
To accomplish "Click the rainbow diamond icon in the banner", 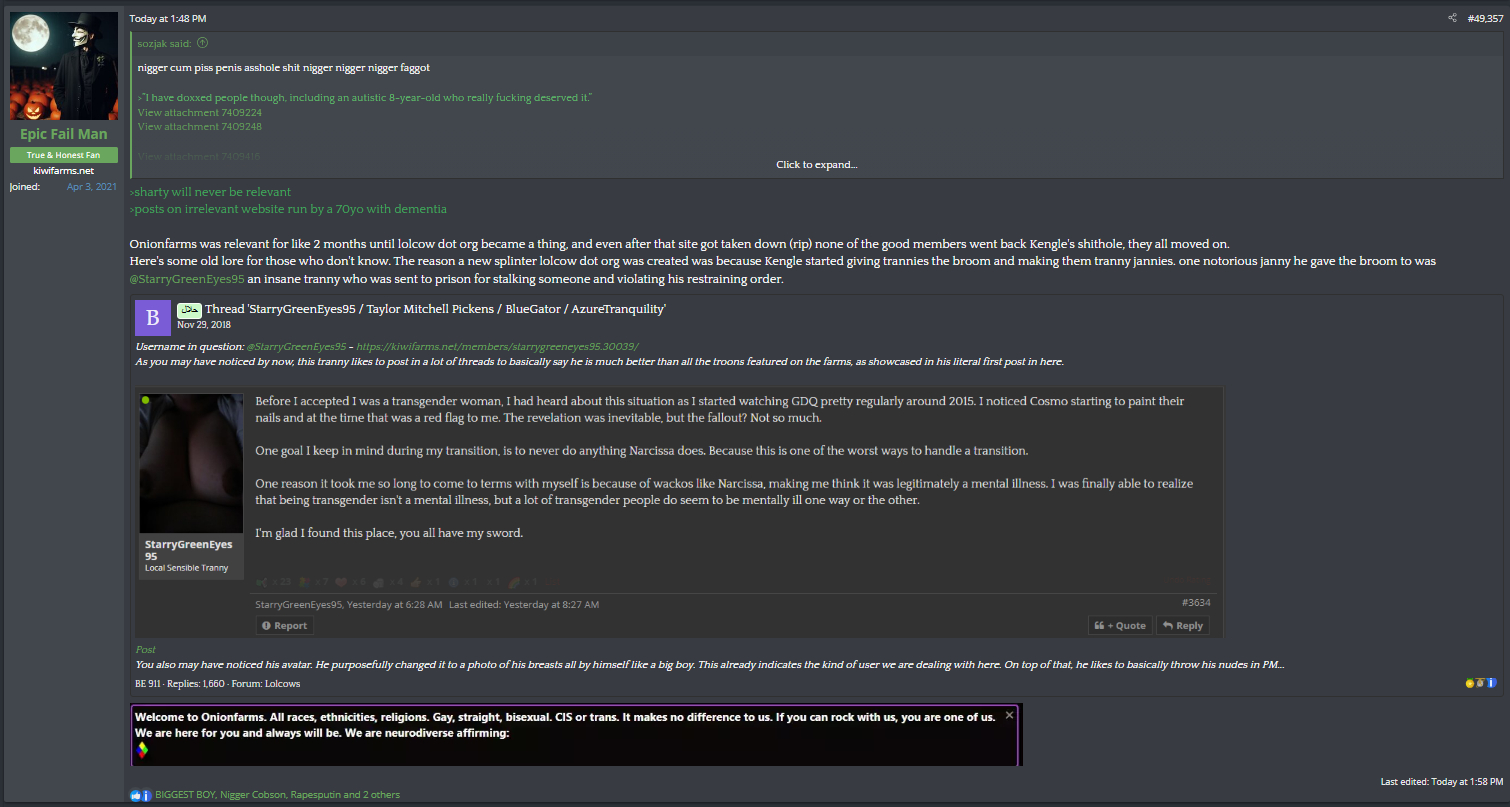I will click(142, 750).
